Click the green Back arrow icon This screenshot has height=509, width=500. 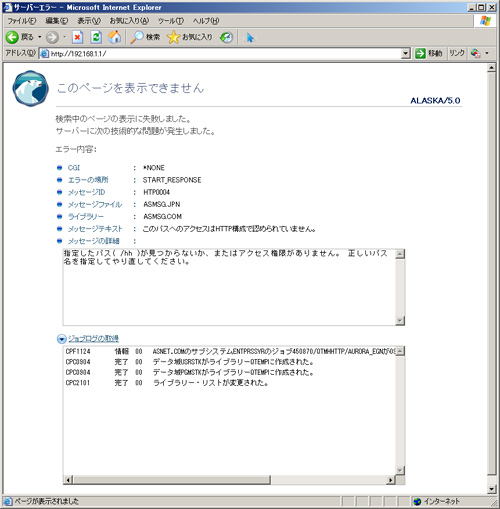coord(12,37)
